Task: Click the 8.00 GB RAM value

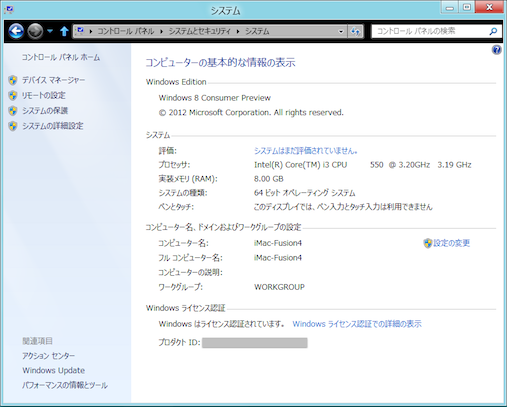Action: [x=269, y=179]
